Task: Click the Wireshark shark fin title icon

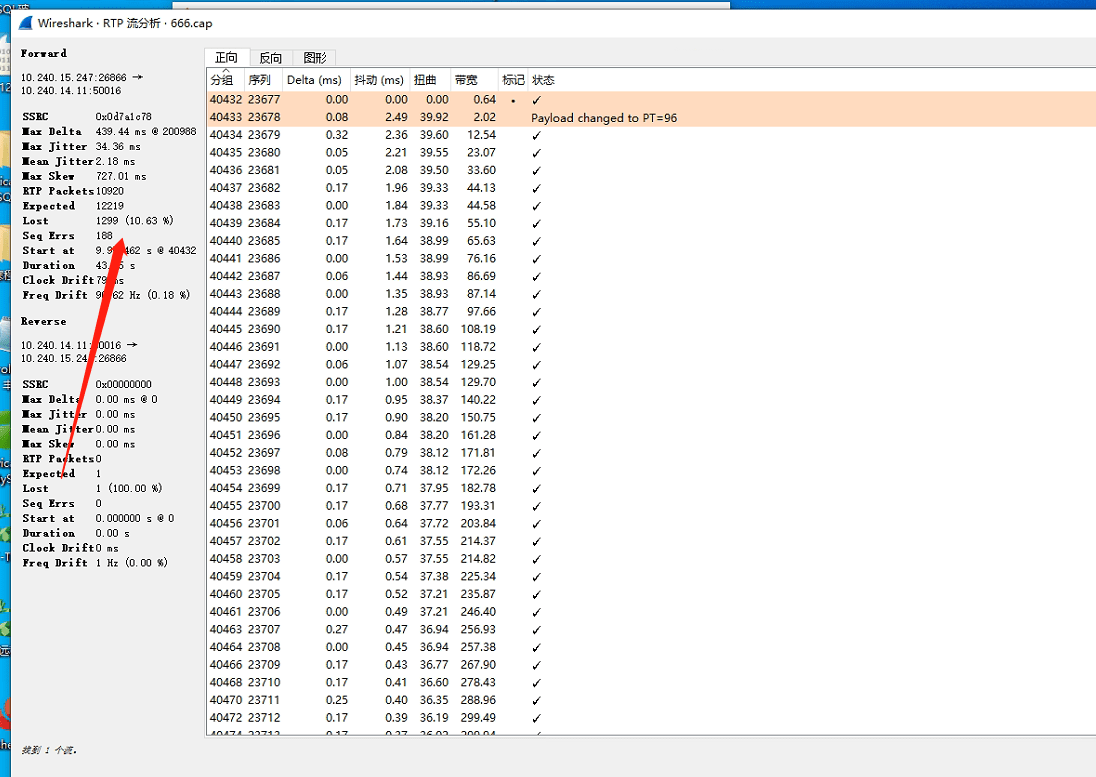Action: [25, 22]
